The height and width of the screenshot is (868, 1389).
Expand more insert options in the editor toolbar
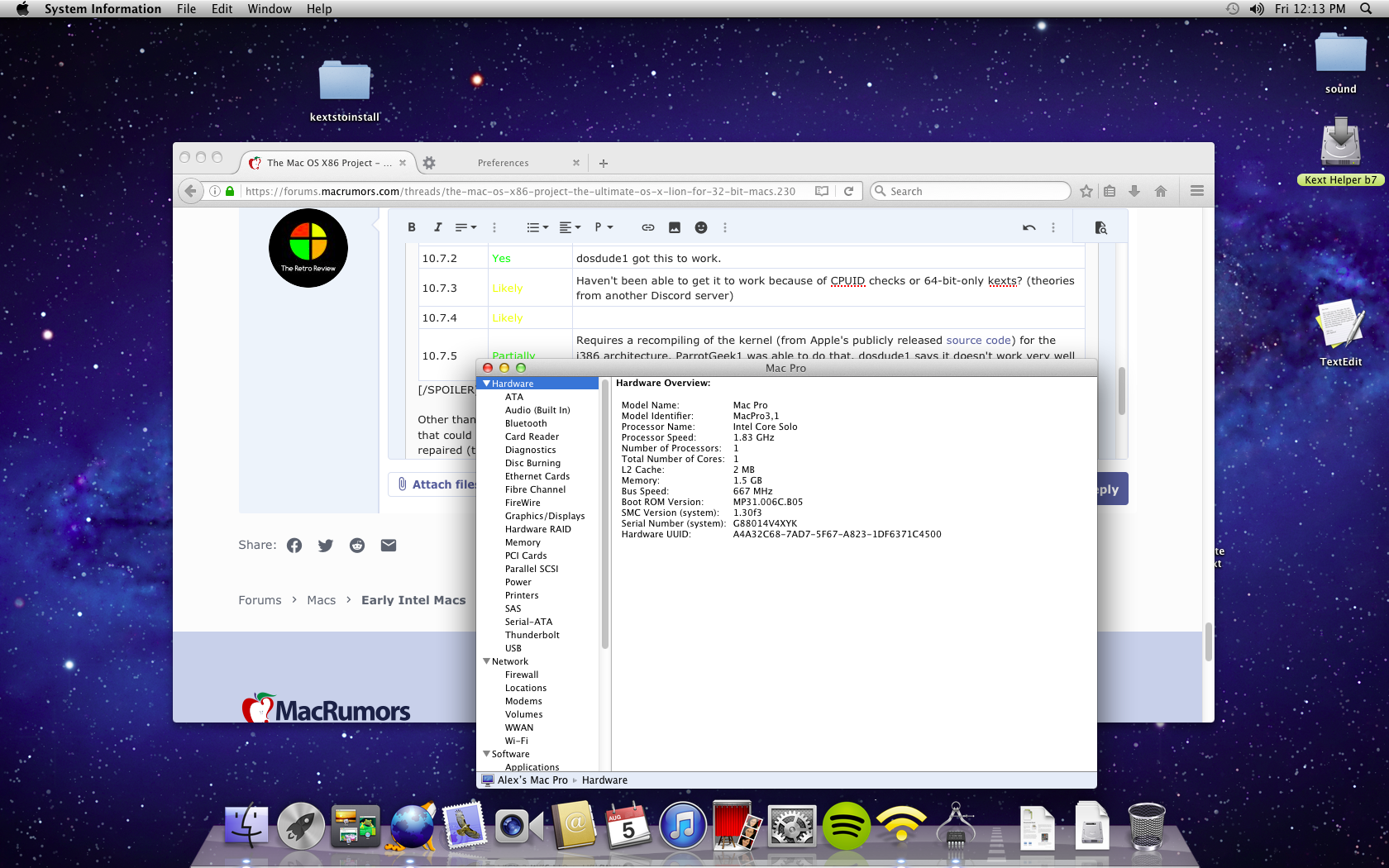(x=725, y=227)
